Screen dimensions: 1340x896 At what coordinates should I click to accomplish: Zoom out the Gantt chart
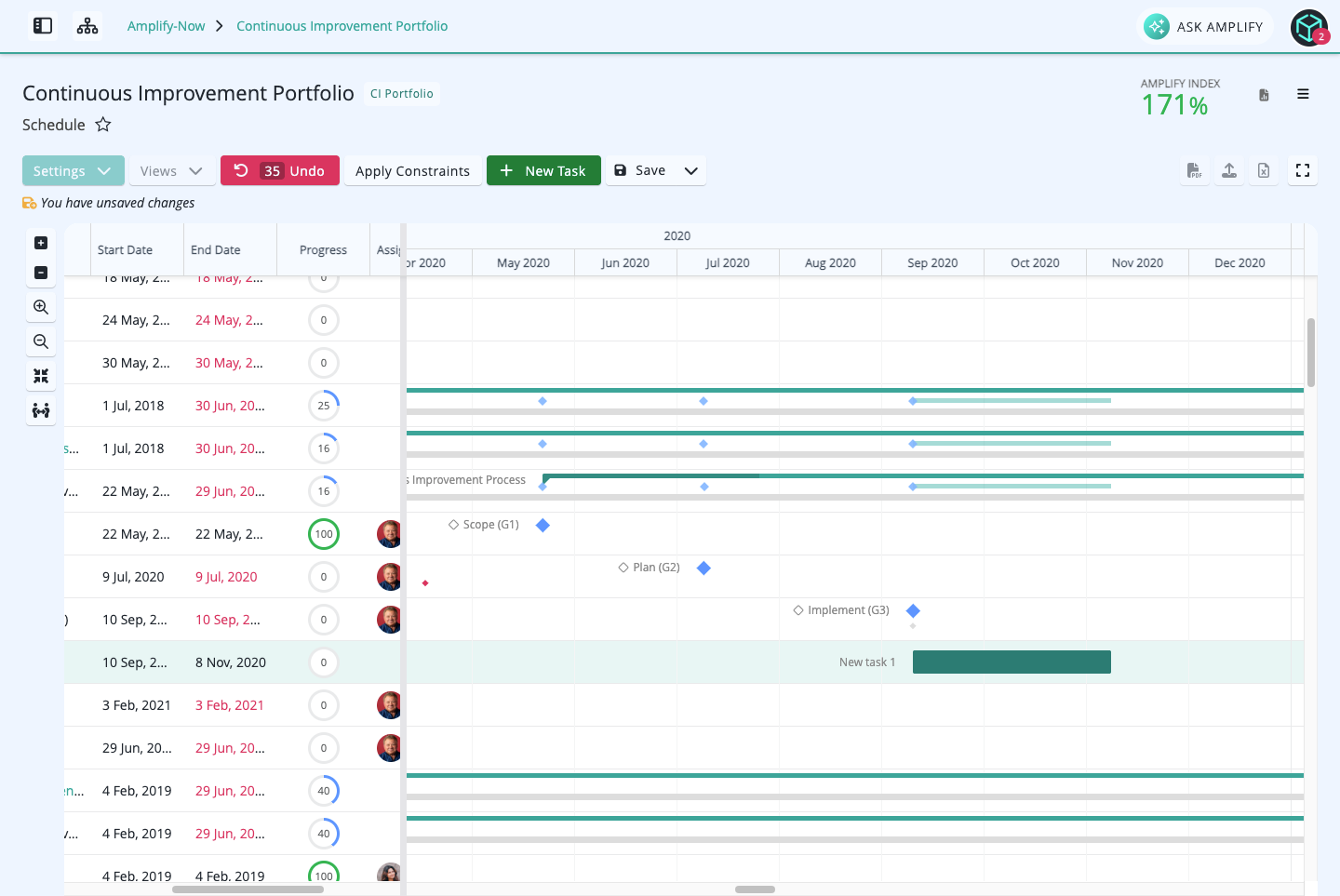tap(41, 341)
